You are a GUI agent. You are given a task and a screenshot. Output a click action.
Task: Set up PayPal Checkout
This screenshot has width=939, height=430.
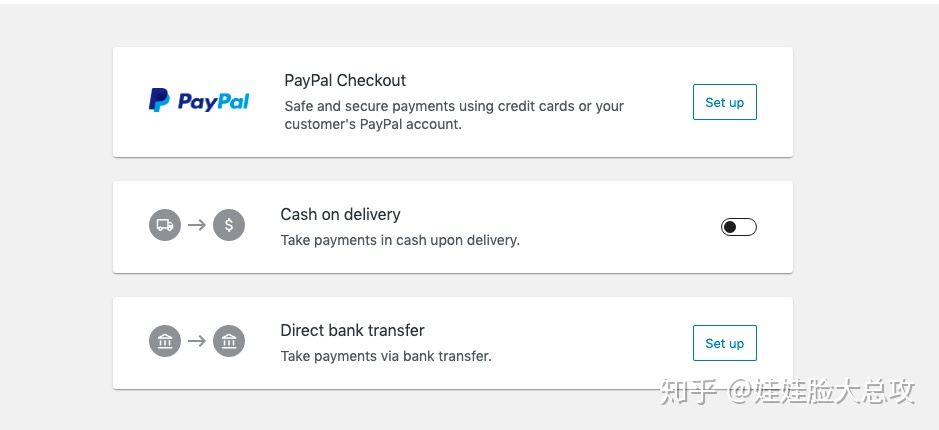pyautogui.click(x=725, y=102)
